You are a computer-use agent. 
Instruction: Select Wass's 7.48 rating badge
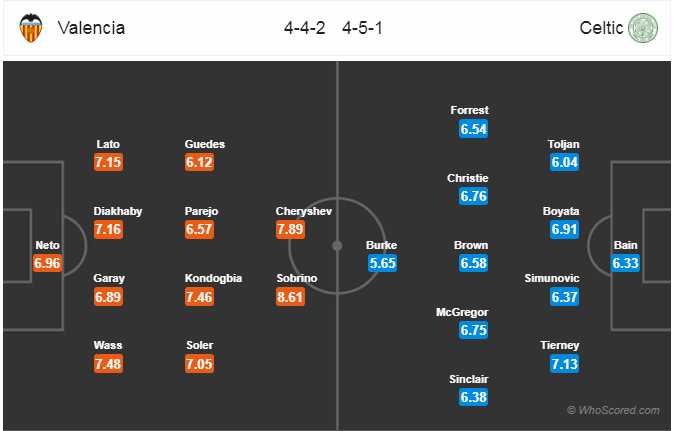tap(109, 364)
